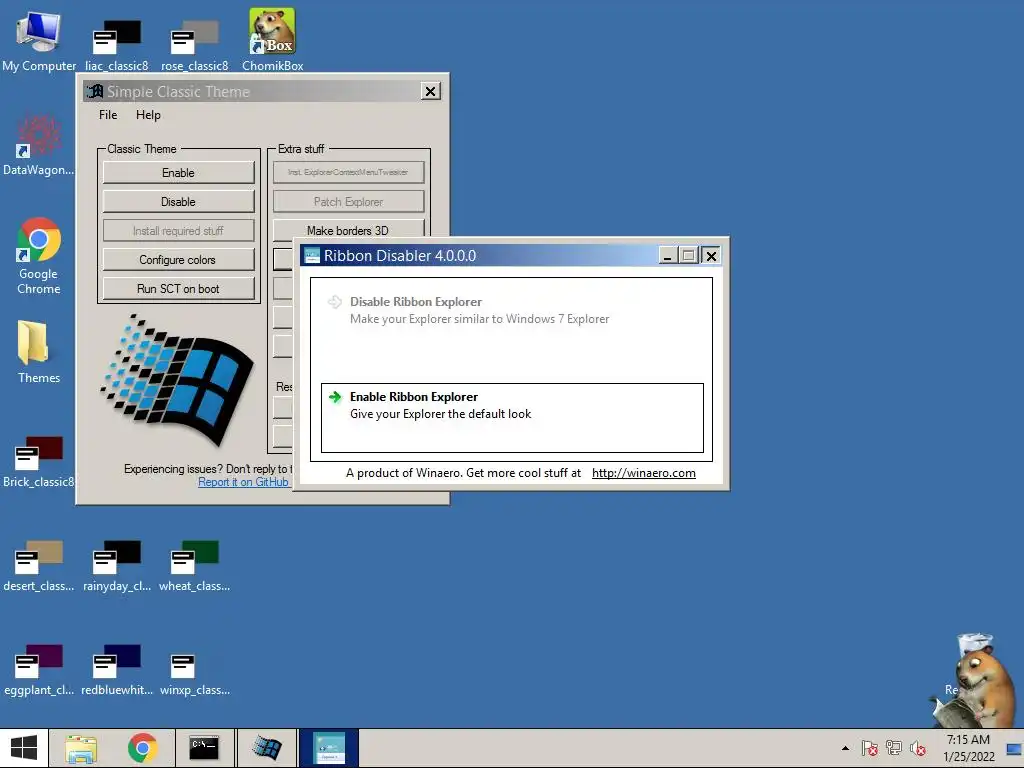Select the wheat_class theme file icon
The height and width of the screenshot is (768, 1024).
194,566
